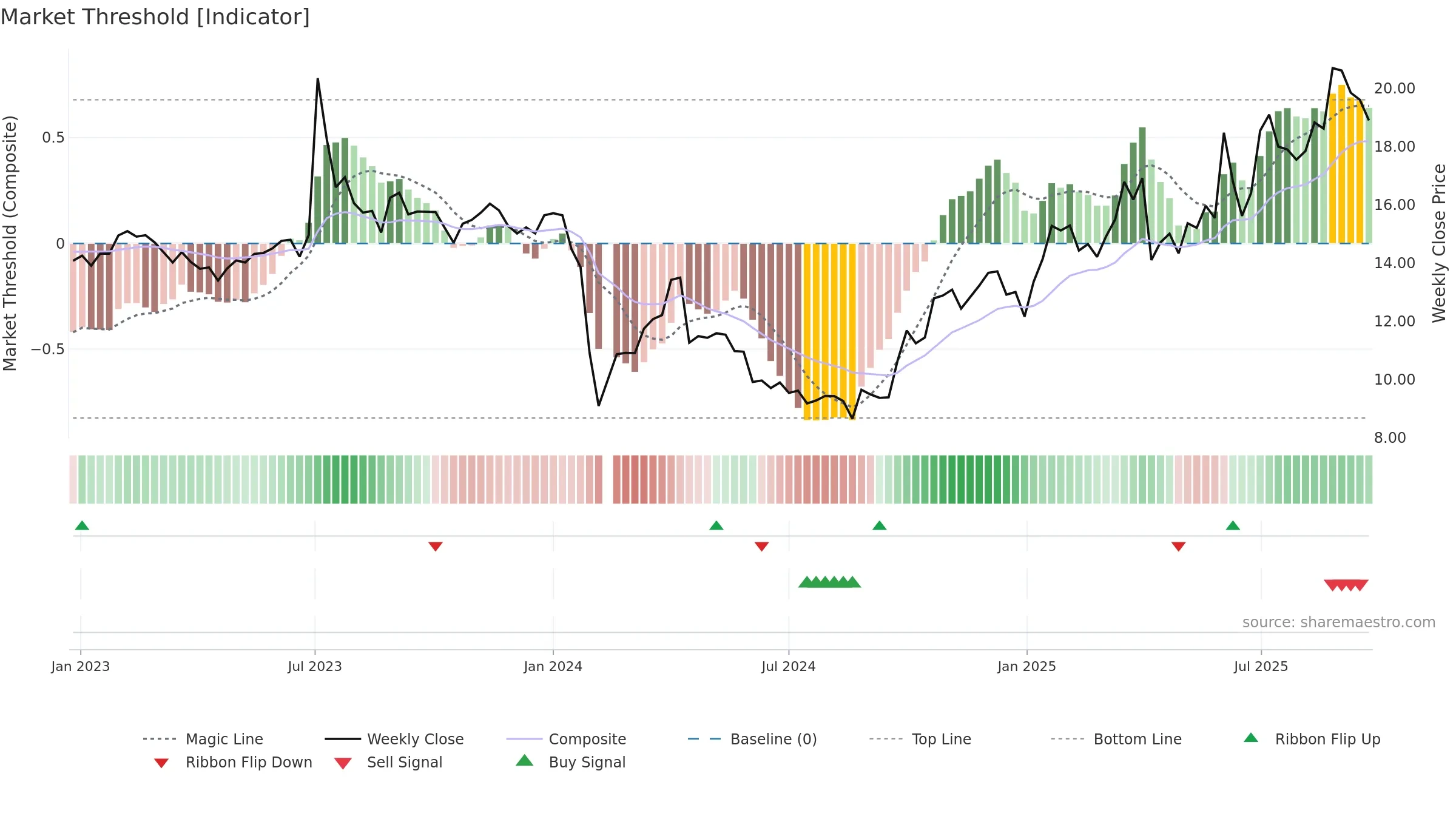Viewport: 1456px width, 819px height.
Task: Click the ribbon flip up marker near May 2024
Action: [716, 525]
